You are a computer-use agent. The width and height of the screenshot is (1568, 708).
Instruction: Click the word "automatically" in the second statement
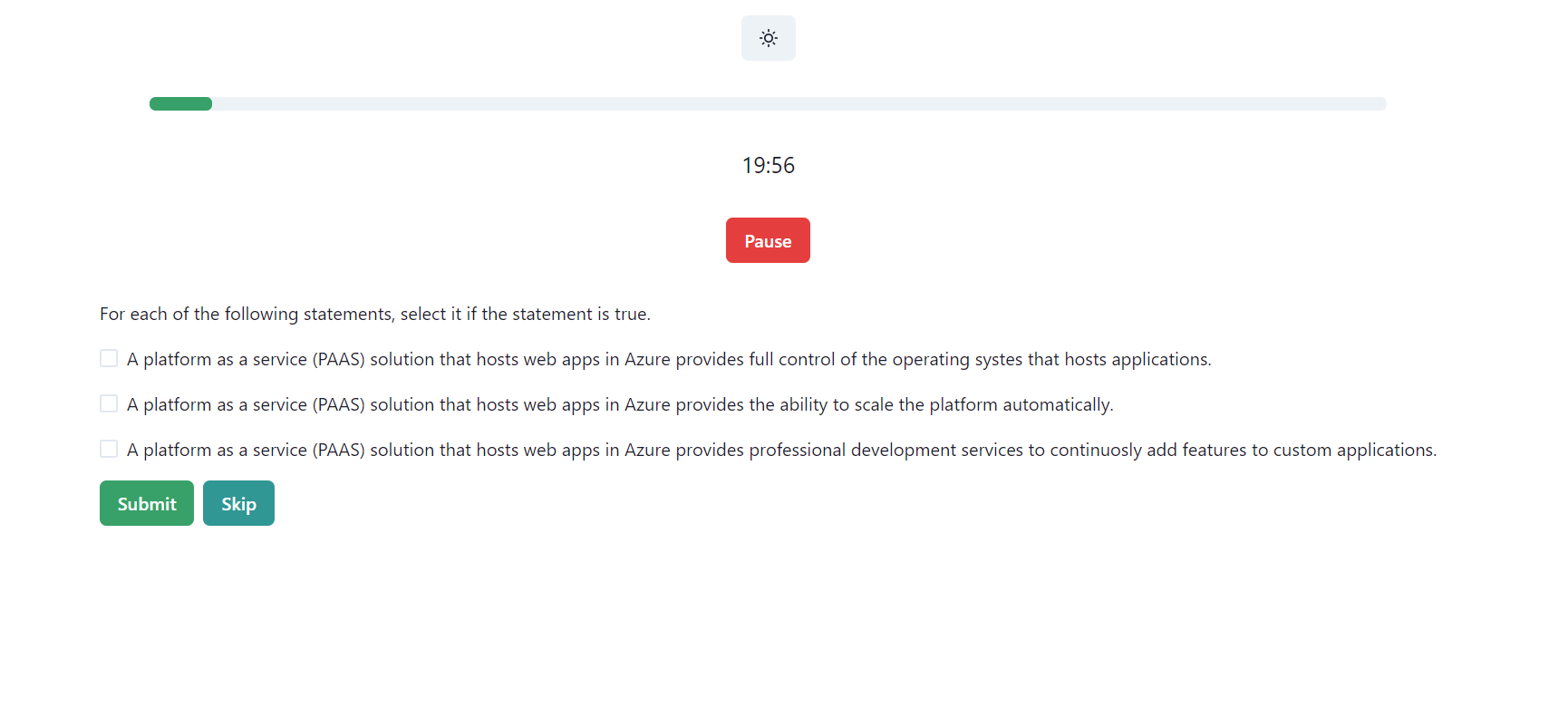tap(1057, 404)
